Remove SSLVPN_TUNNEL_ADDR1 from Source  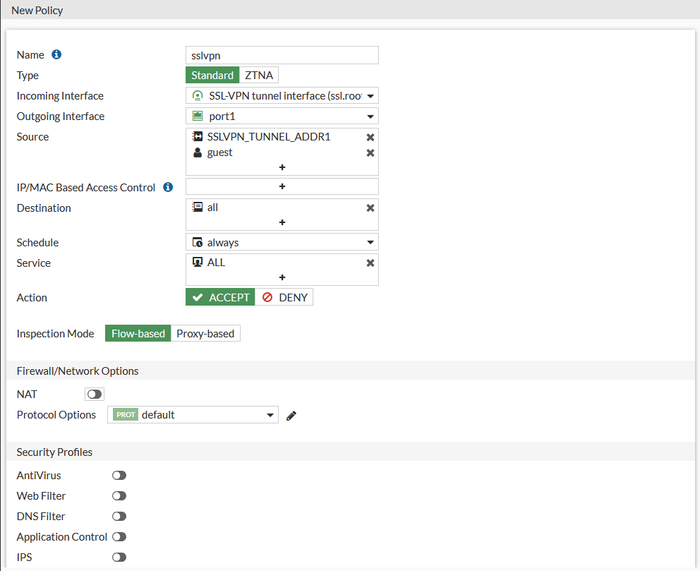370,137
